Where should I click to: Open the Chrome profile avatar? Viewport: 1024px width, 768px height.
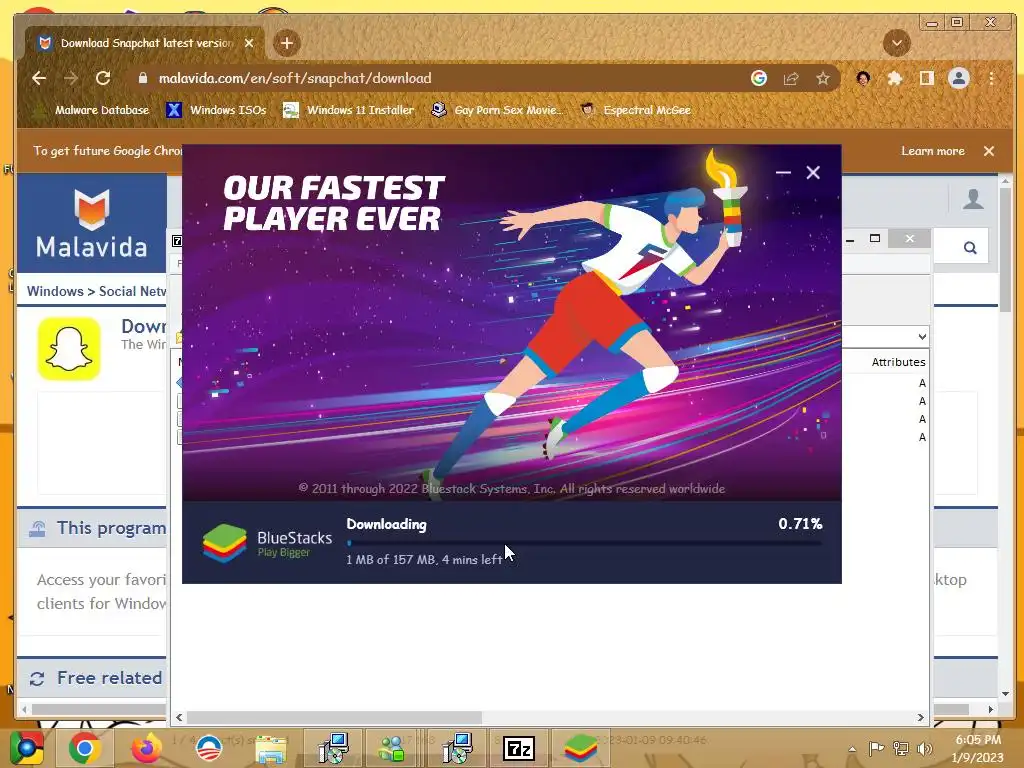click(x=959, y=78)
